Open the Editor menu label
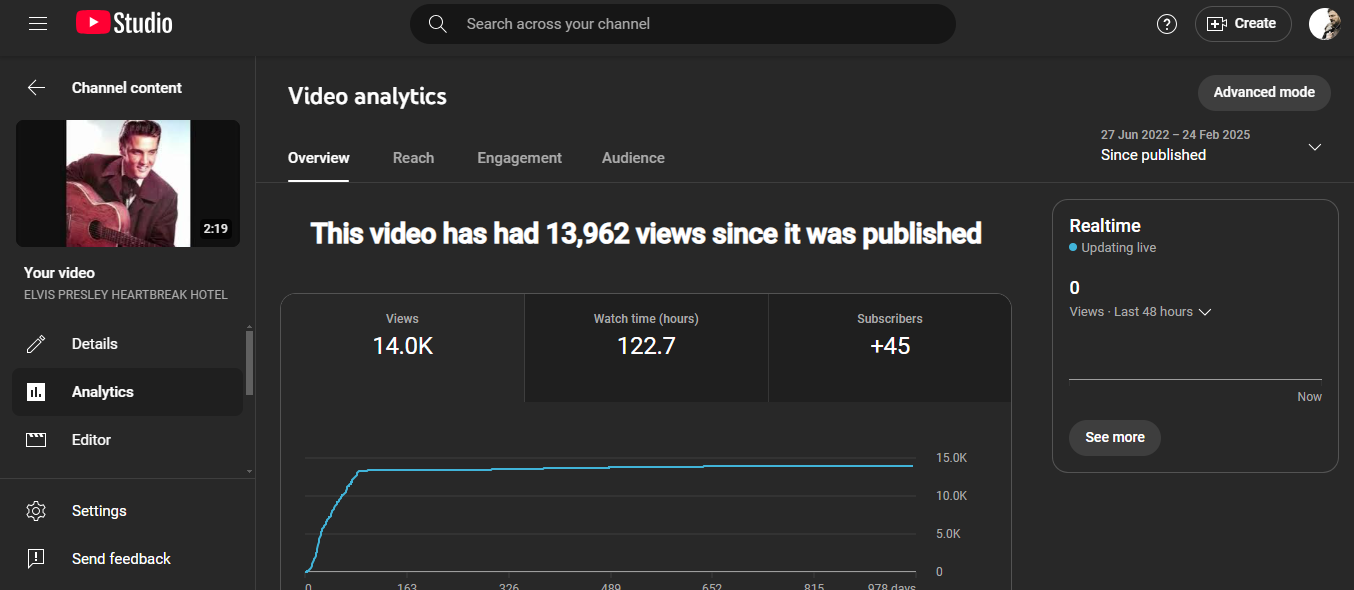Screen dimensions: 1354x590 tap(91, 440)
